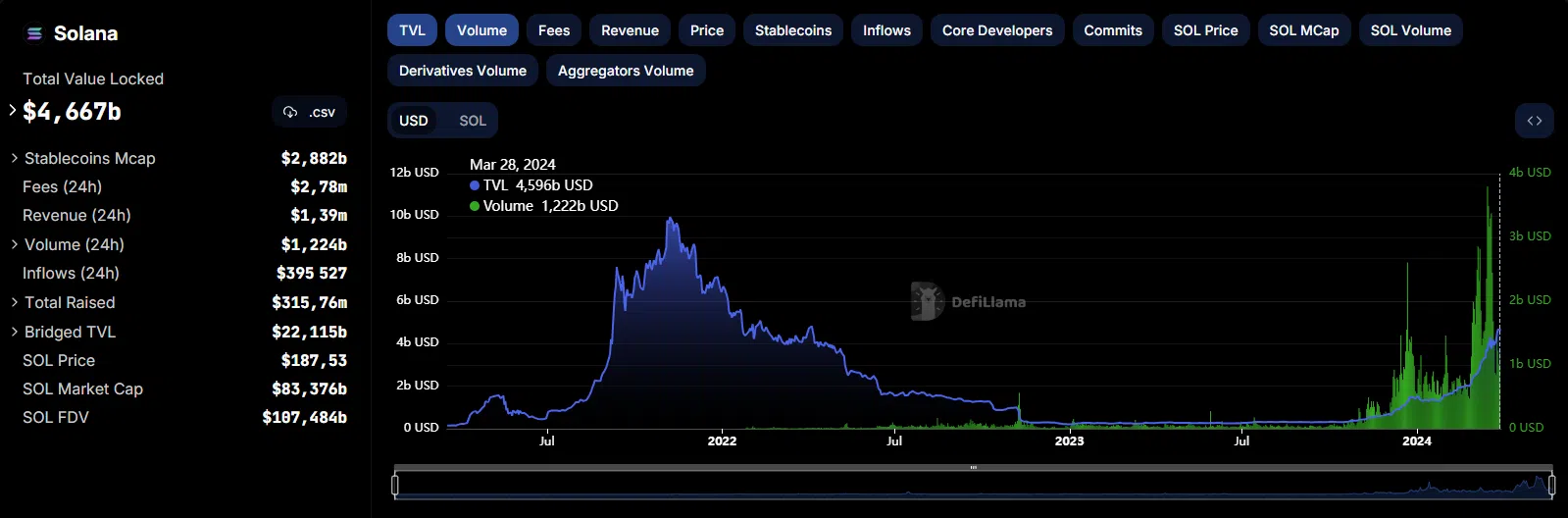Enable the Derivatives Volume series

(x=463, y=71)
